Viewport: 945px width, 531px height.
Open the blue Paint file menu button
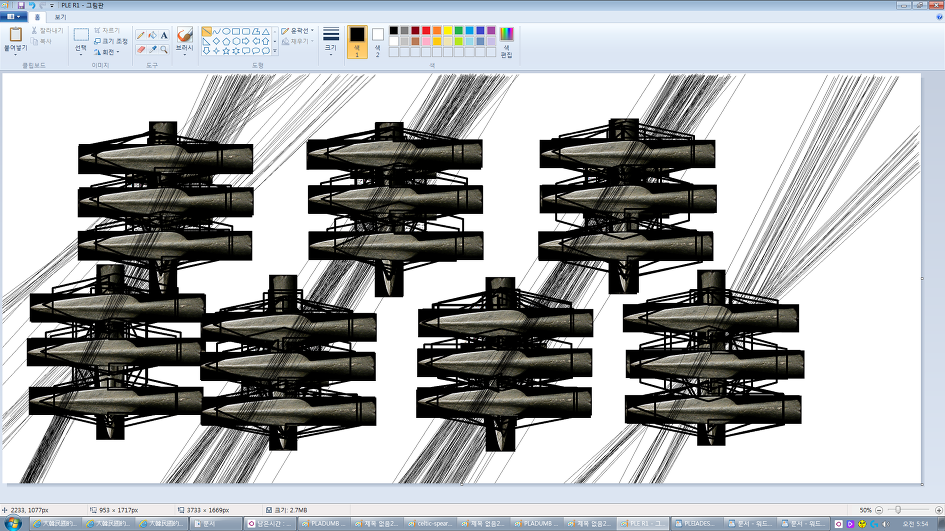[x=14, y=17]
